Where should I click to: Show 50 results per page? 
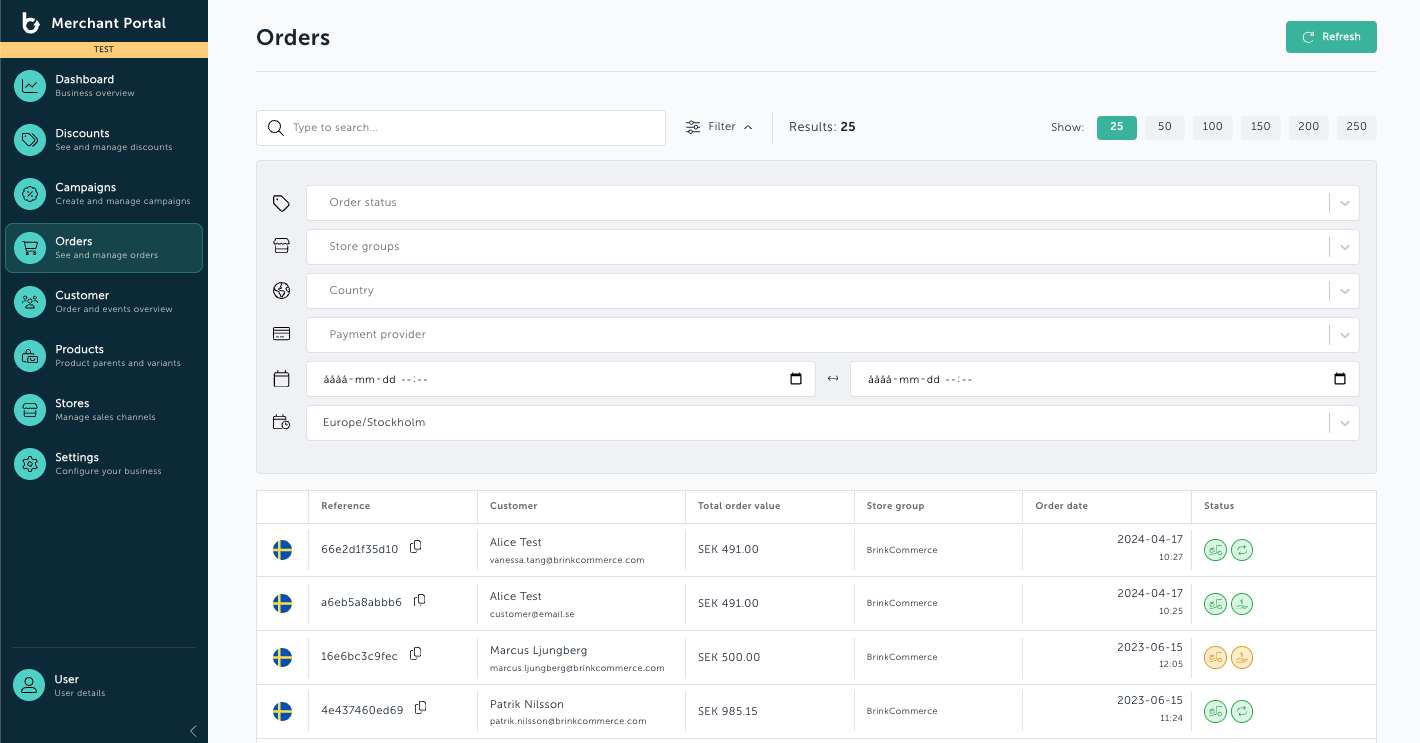(1165, 127)
